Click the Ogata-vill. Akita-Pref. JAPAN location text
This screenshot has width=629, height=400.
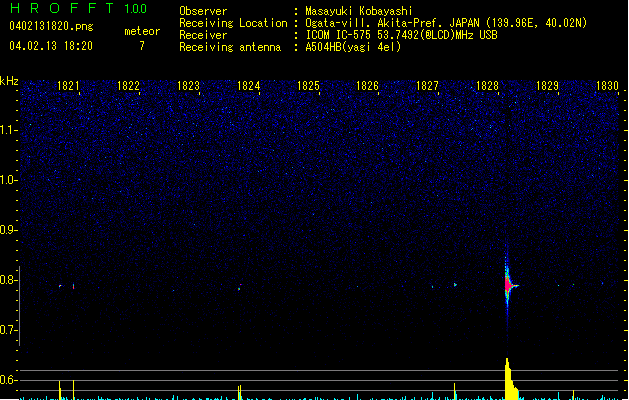tap(446, 23)
